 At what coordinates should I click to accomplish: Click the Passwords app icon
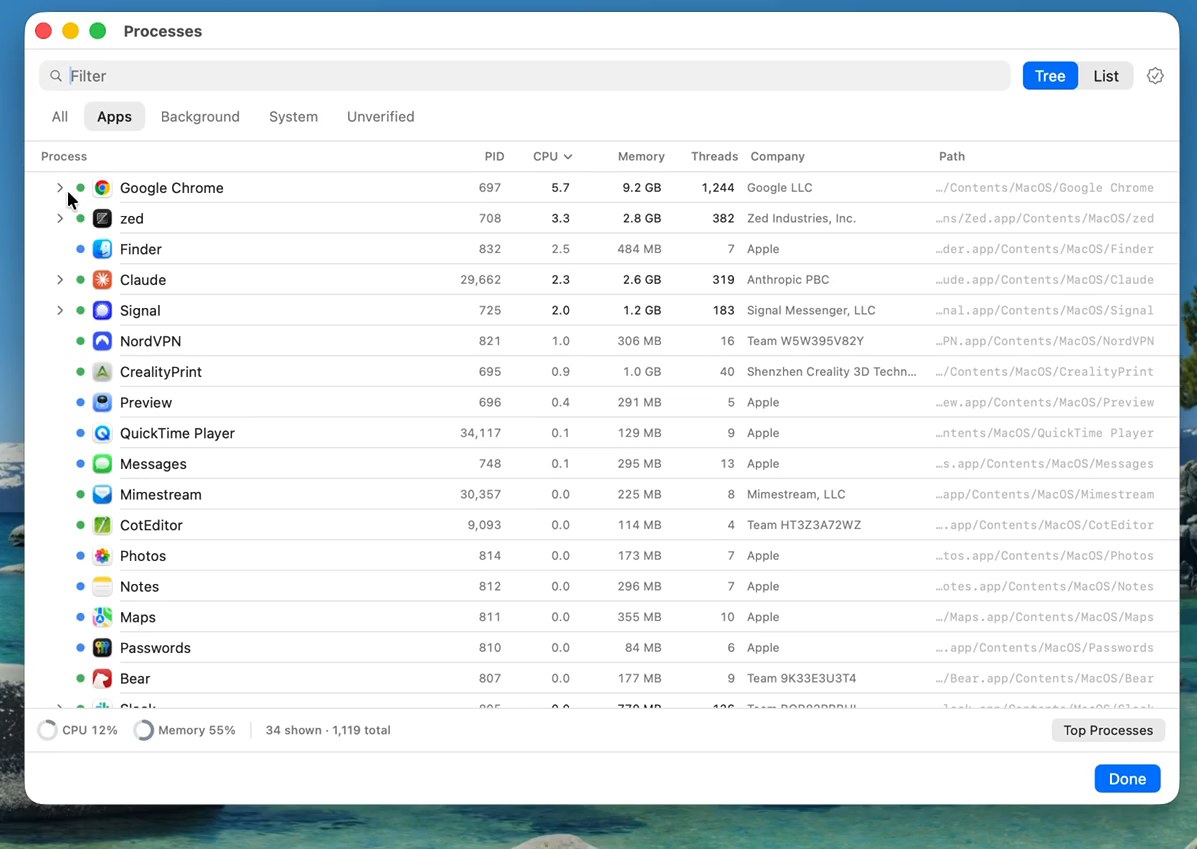[102, 648]
